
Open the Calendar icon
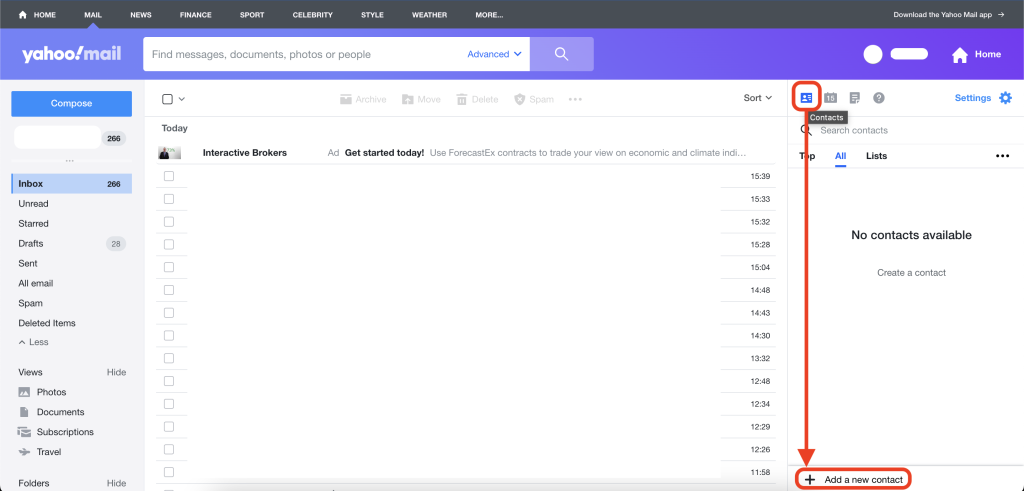pos(830,98)
